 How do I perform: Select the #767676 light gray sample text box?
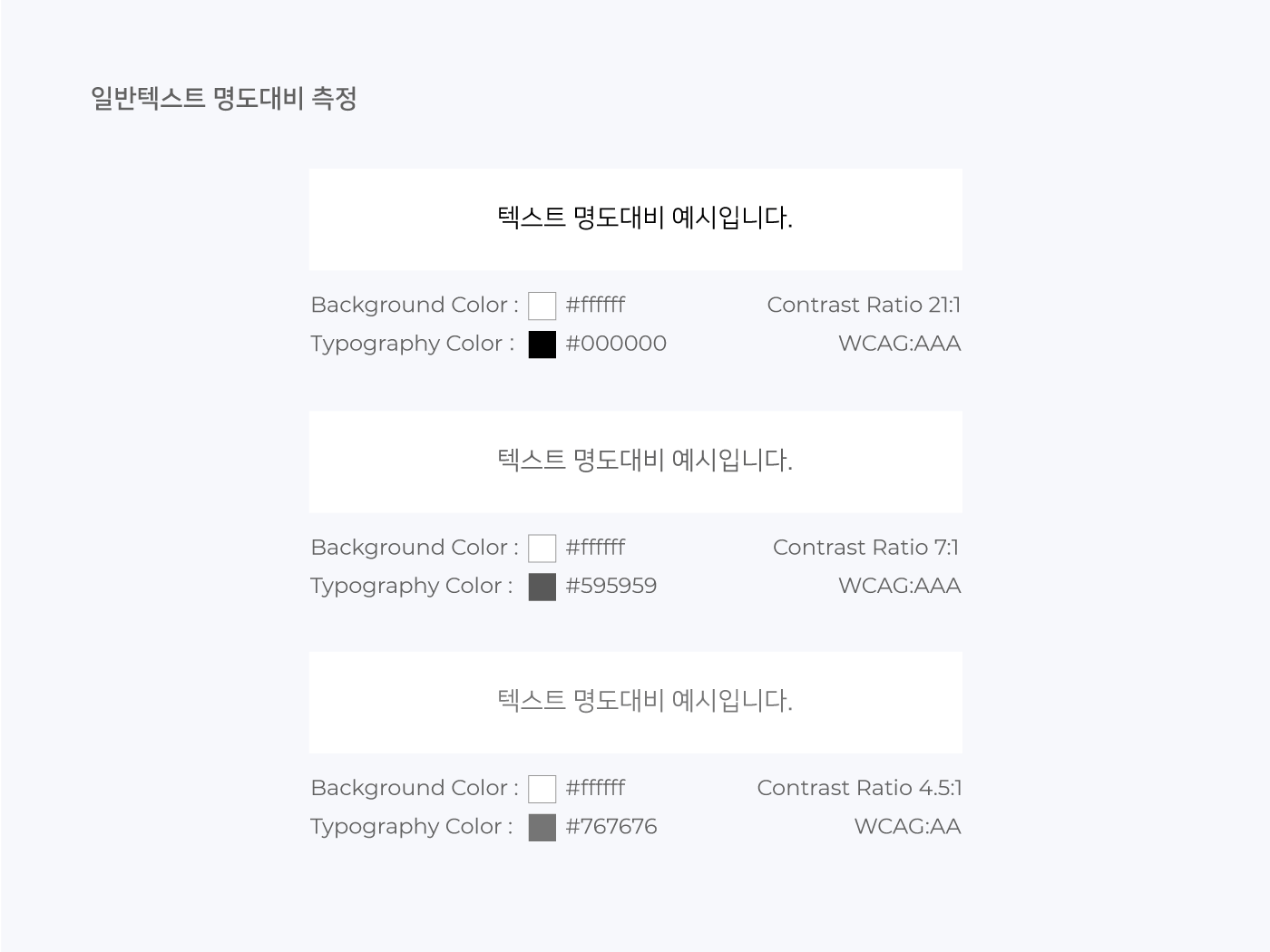coord(635,702)
